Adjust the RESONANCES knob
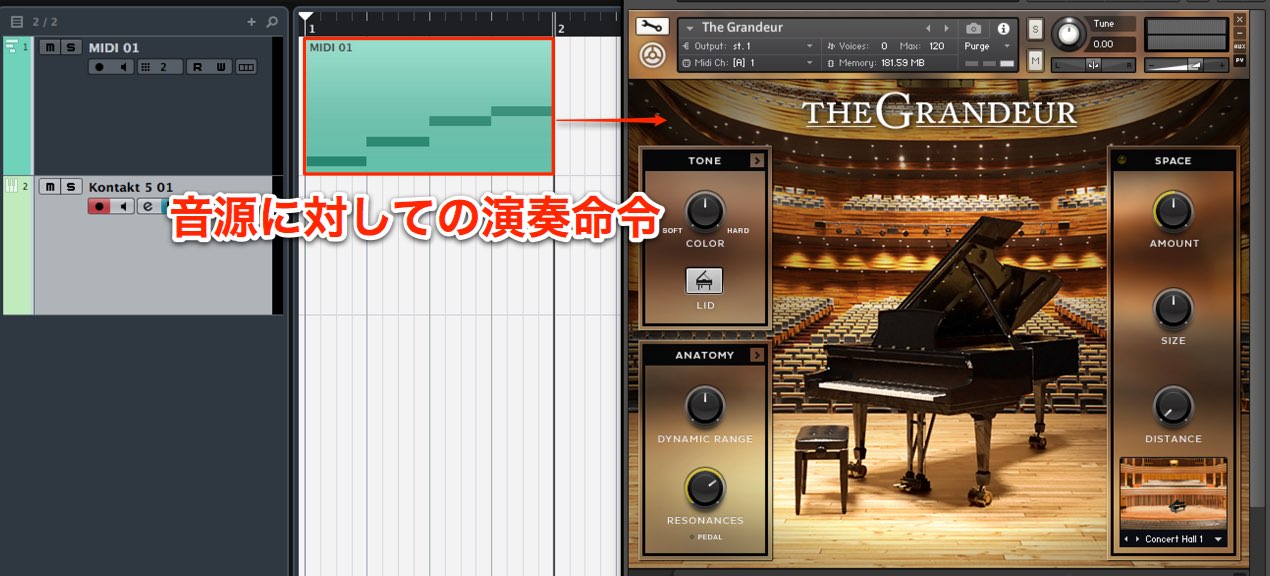 coord(705,488)
